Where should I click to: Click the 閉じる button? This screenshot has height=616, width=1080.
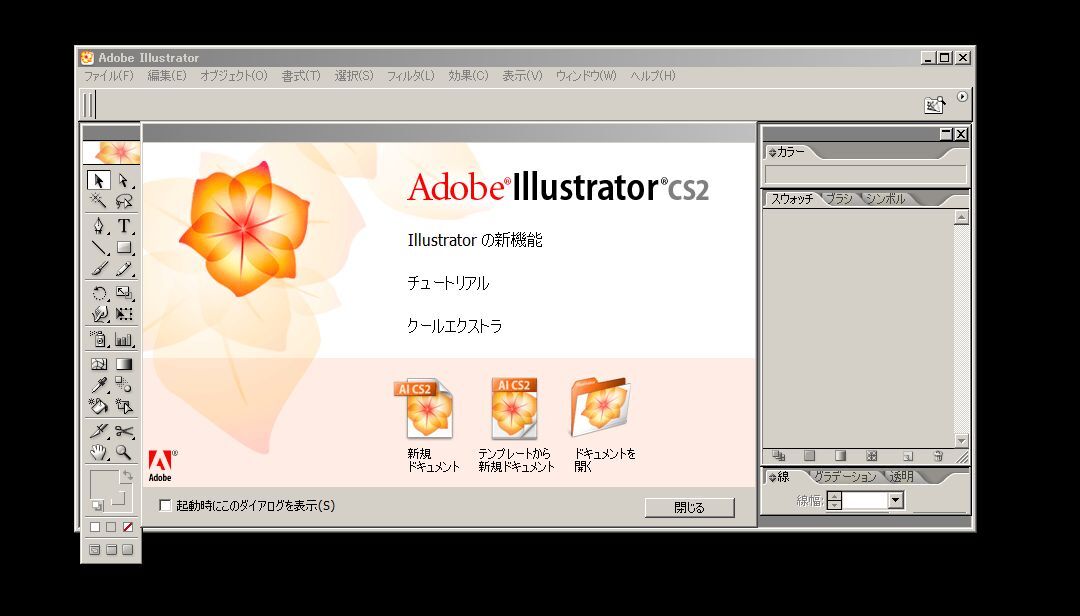[689, 508]
